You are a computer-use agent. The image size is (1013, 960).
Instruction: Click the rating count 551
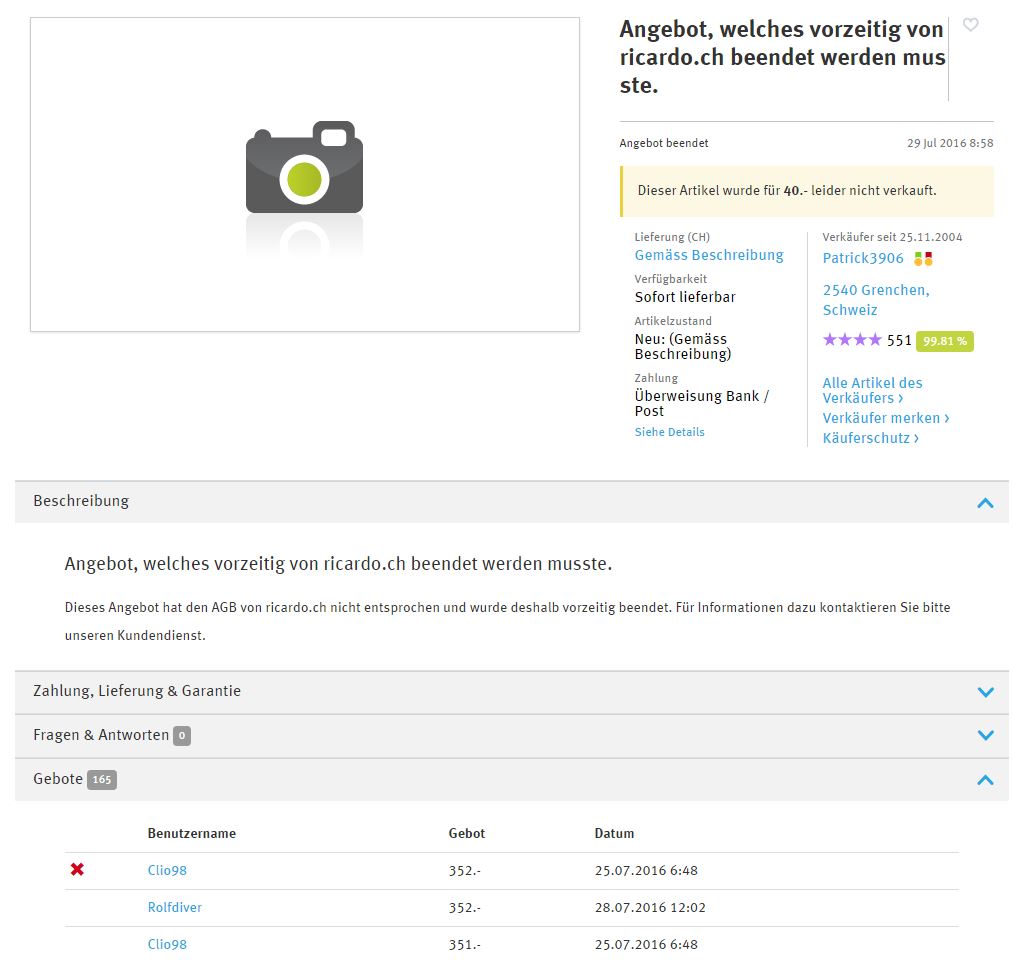pos(899,340)
